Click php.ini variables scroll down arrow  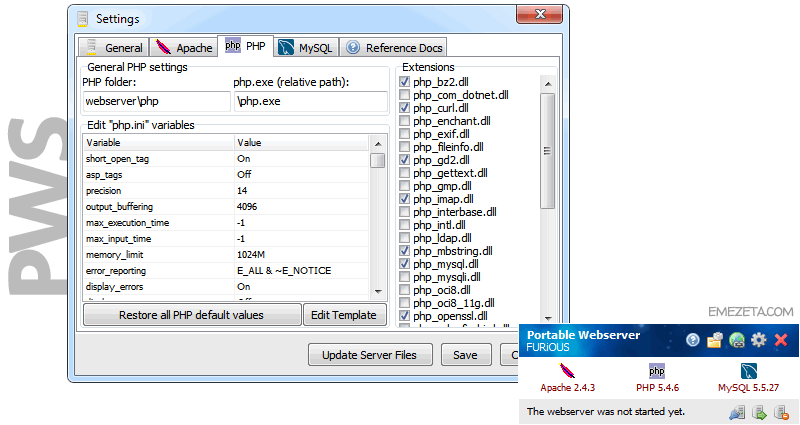pyautogui.click(x=378, y=292)
